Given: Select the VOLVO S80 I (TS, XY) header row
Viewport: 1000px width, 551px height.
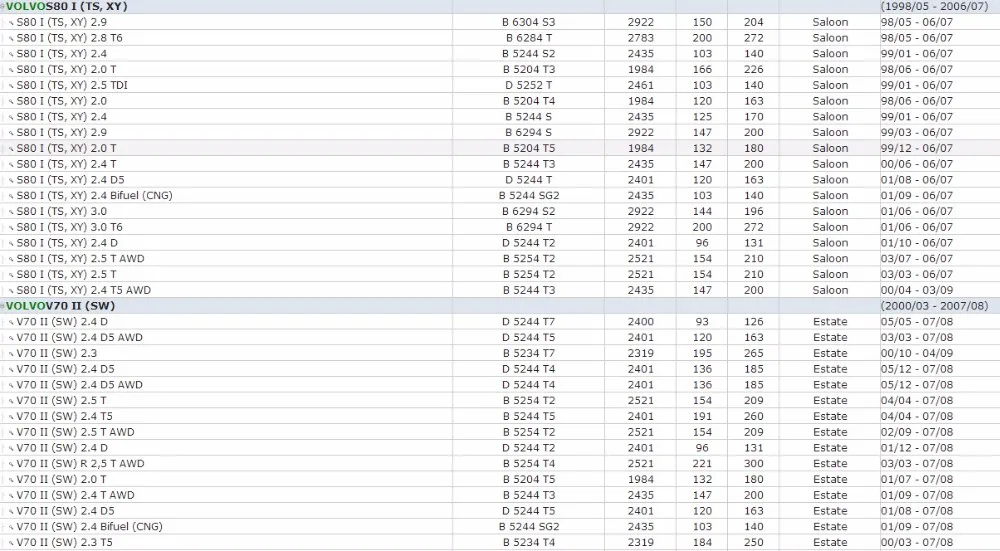Looking at the screenshot, I should pyautogui.click(x=500, y=6).
